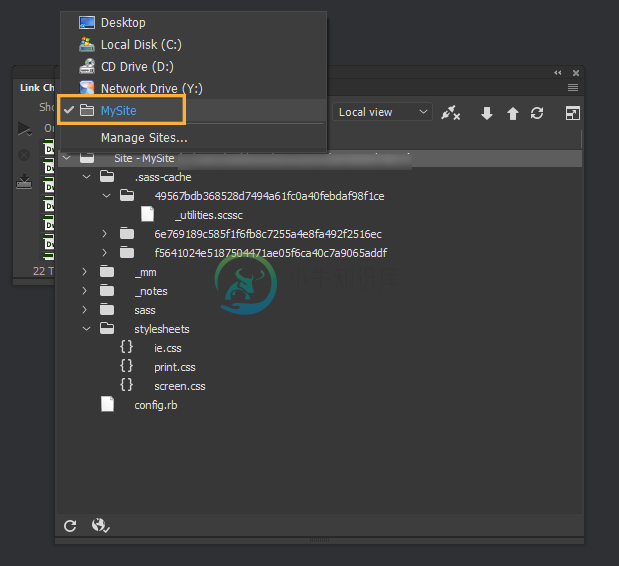Click the stylesheets folder name
The width and height of the screenshot is (619, 566).
[161, 329]
